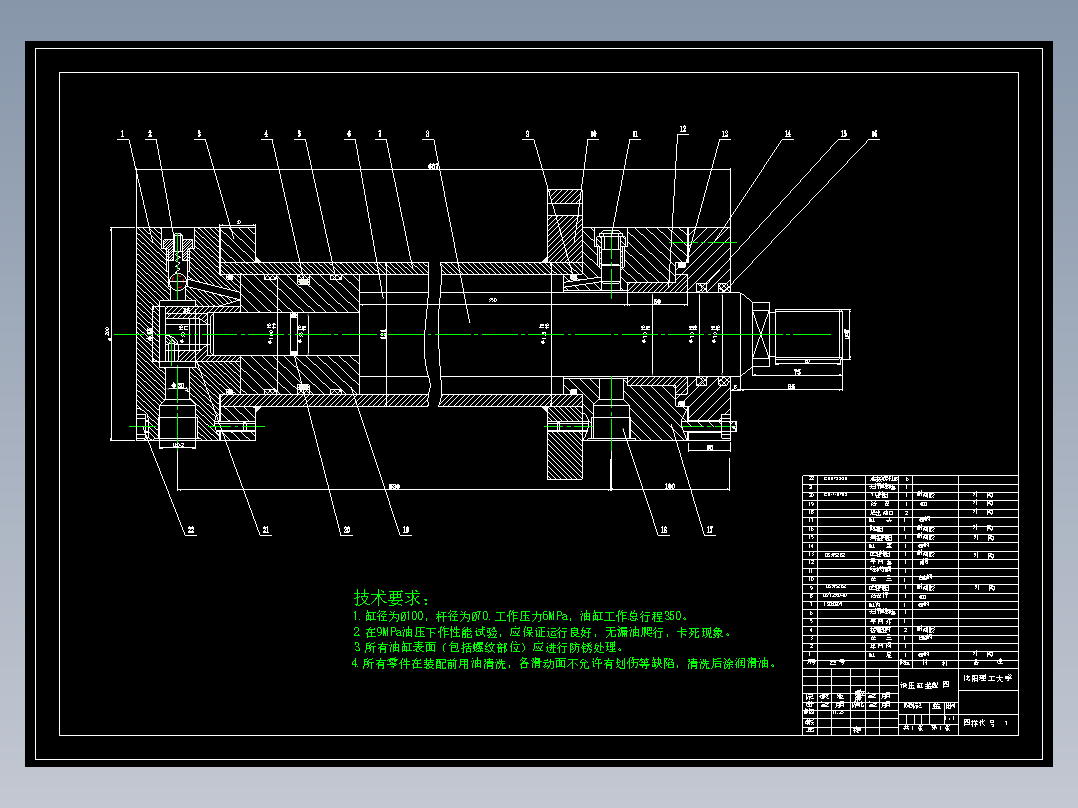Click the '技术要求:' heading in the drawing
This screenshot has height=808, width=1078.
tap(392, 597)
